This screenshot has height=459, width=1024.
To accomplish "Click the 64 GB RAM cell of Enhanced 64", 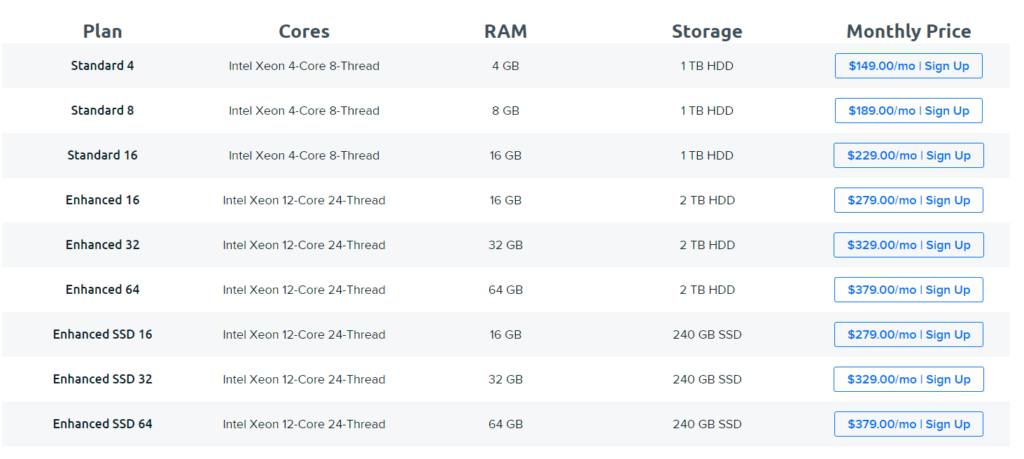I will point(505,290).
